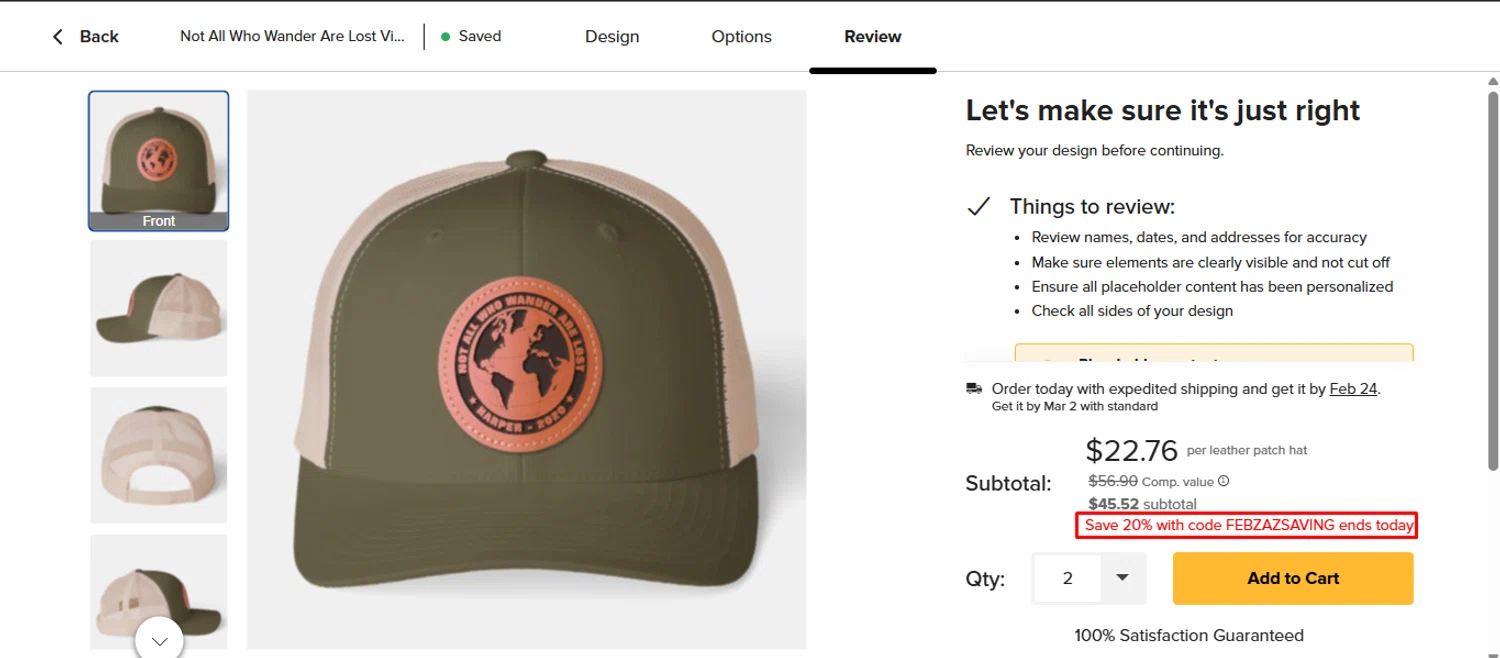This screenshot has width=1500, height=658.
Task: Click the design title Not All Who Wander
Action: click(292, 37)
